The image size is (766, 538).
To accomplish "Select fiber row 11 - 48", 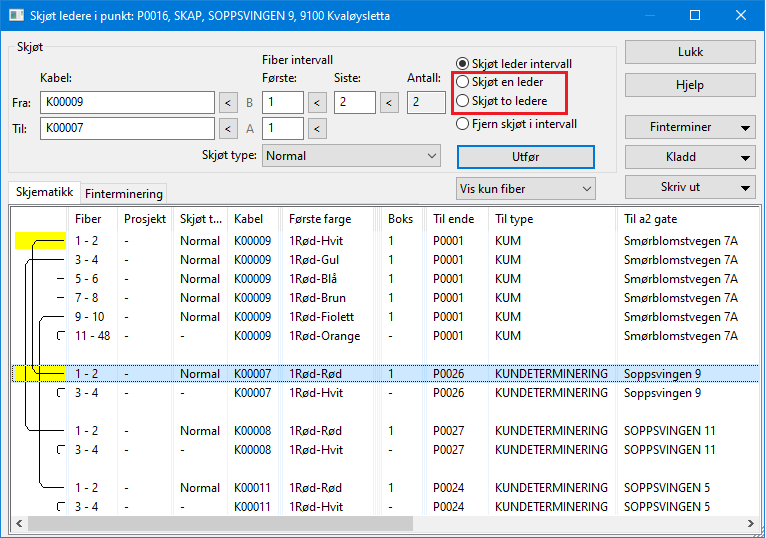I will tap(386, 336).
